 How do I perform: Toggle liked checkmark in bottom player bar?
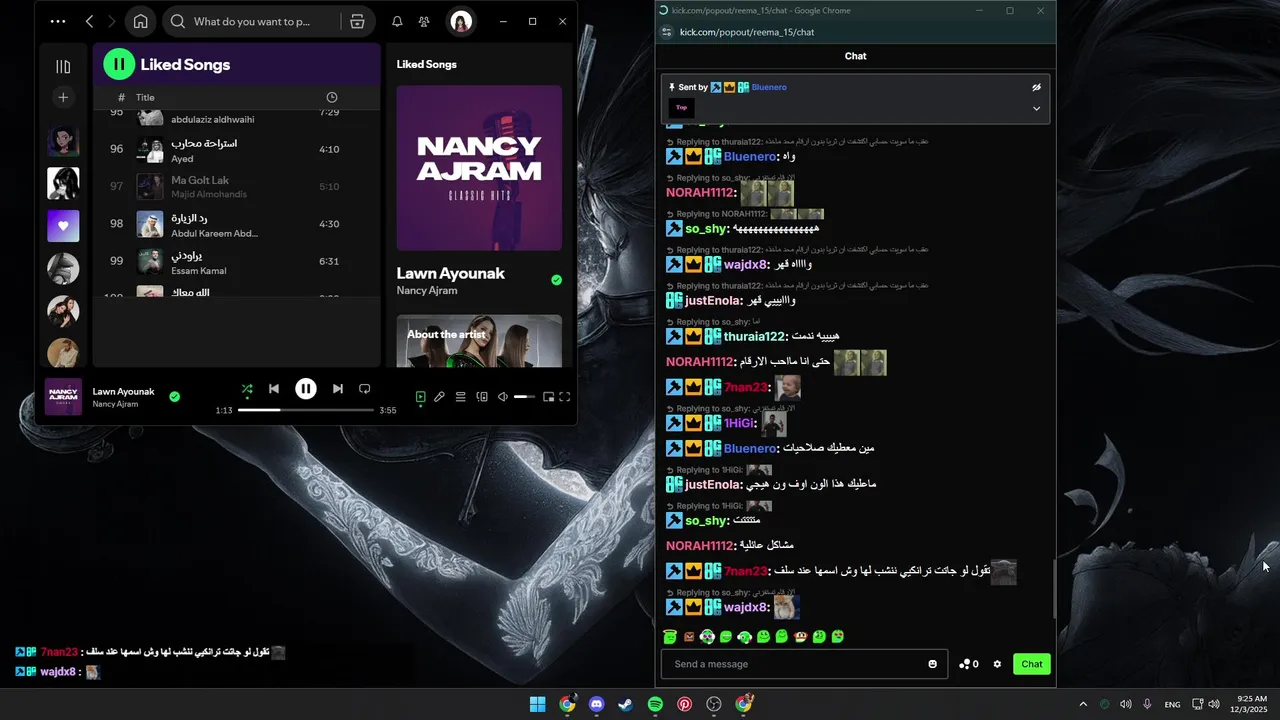pos(174,397)
